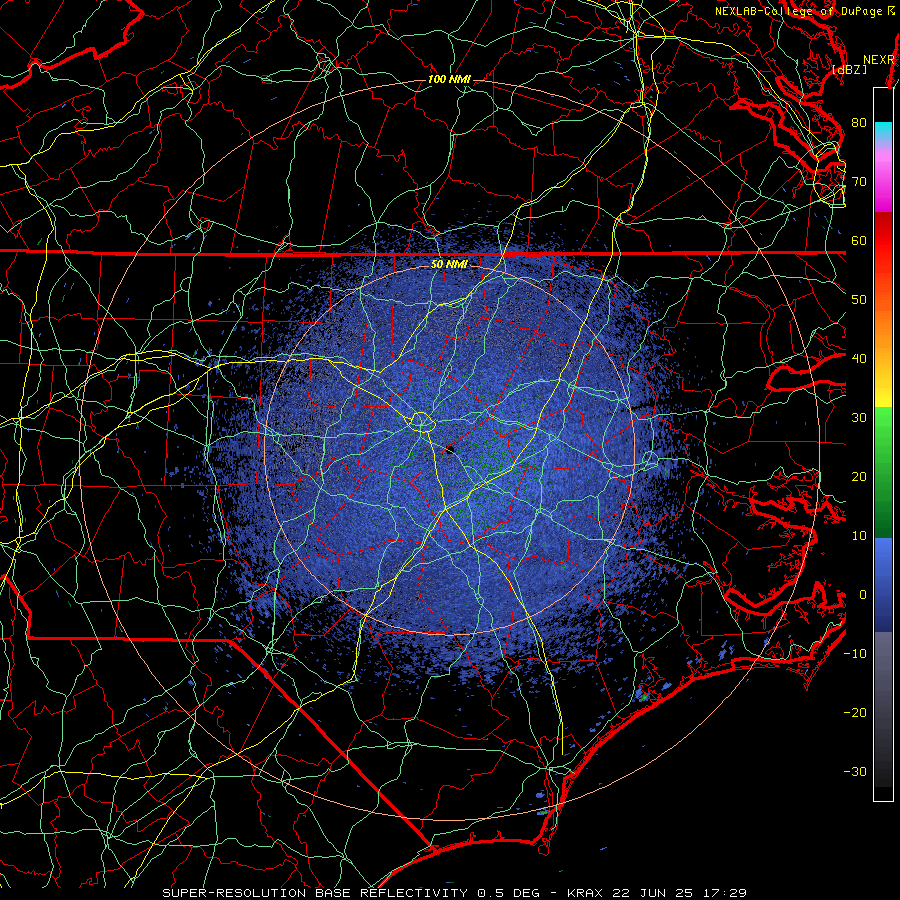The width and height of the screenshot is (900, 900).
Task: Click the 30 value on the dBZ scale
Action: click(859, 418)
